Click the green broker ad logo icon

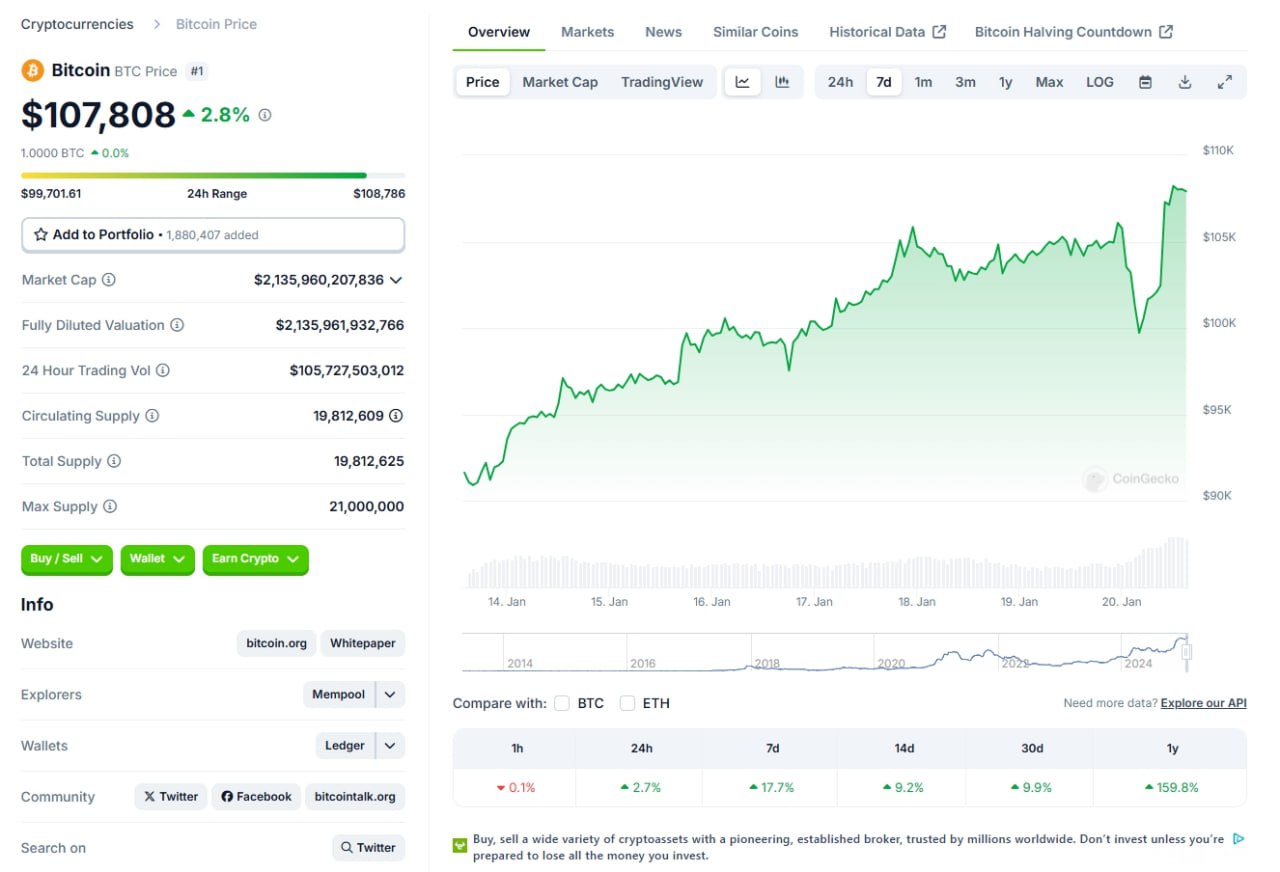tap(460, 846)
